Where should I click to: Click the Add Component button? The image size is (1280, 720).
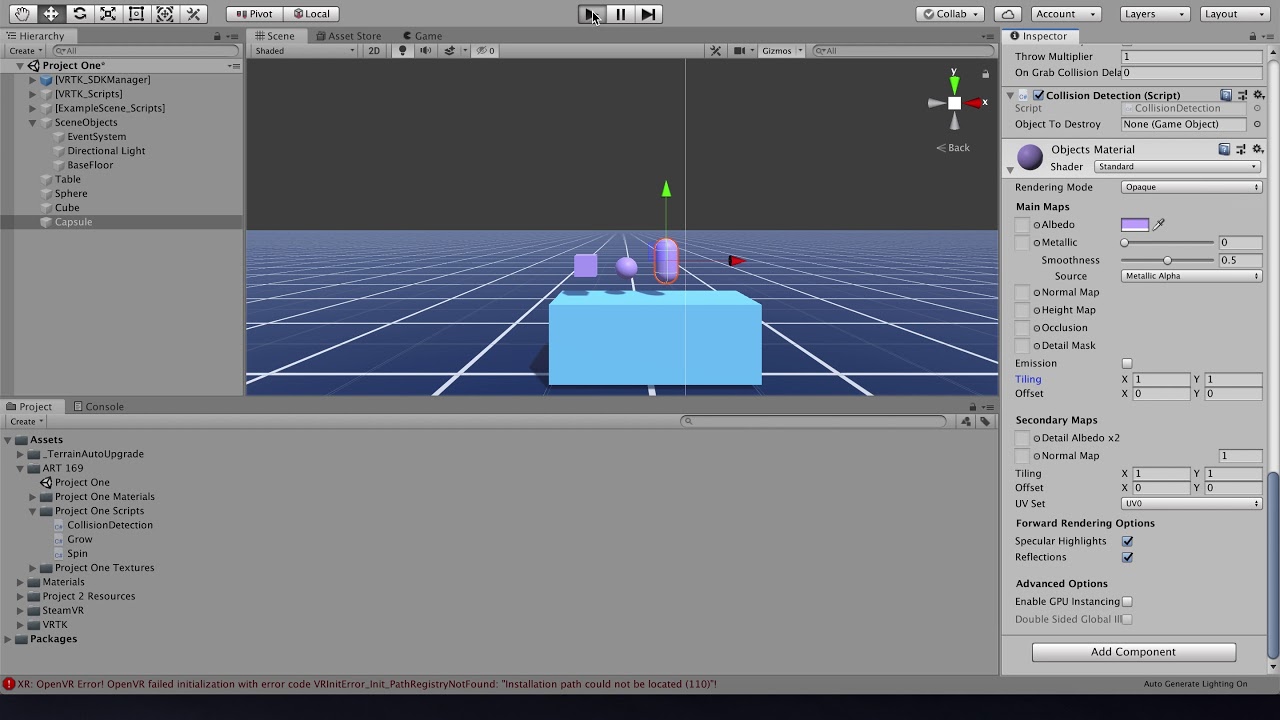click(1133, 652)
